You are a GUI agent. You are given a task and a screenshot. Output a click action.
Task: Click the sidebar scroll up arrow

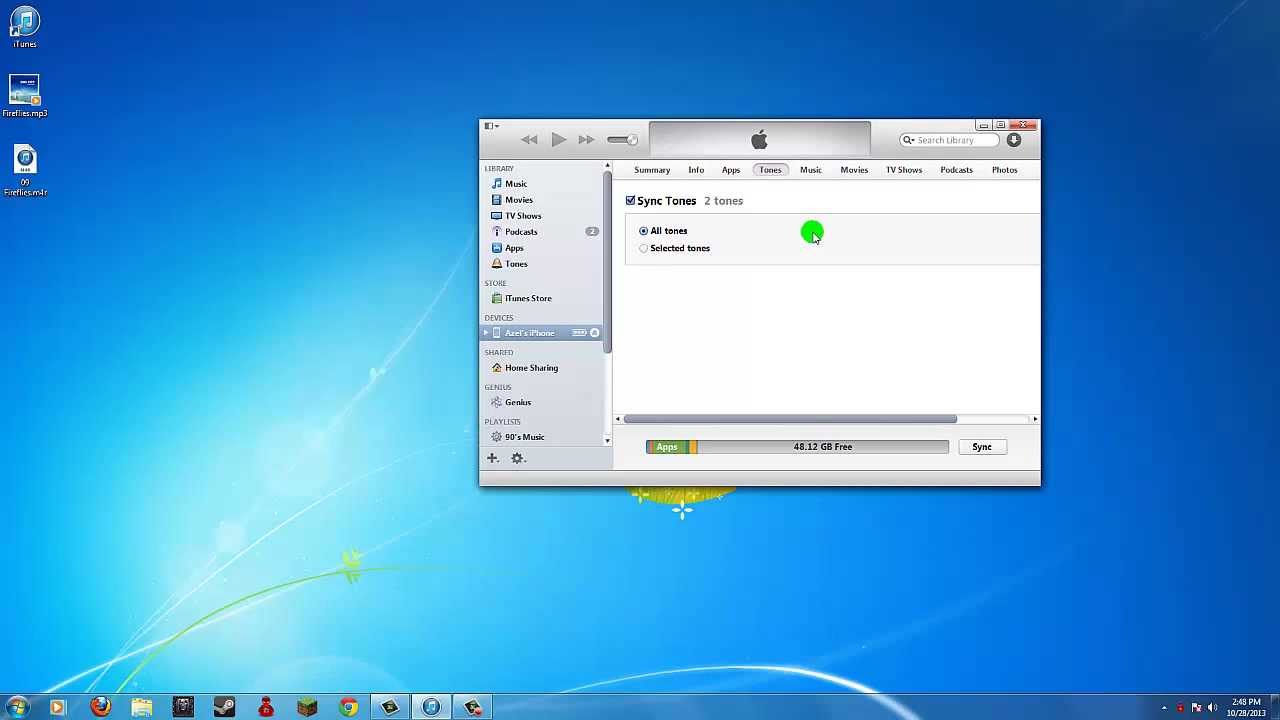(x=607, y=166)
